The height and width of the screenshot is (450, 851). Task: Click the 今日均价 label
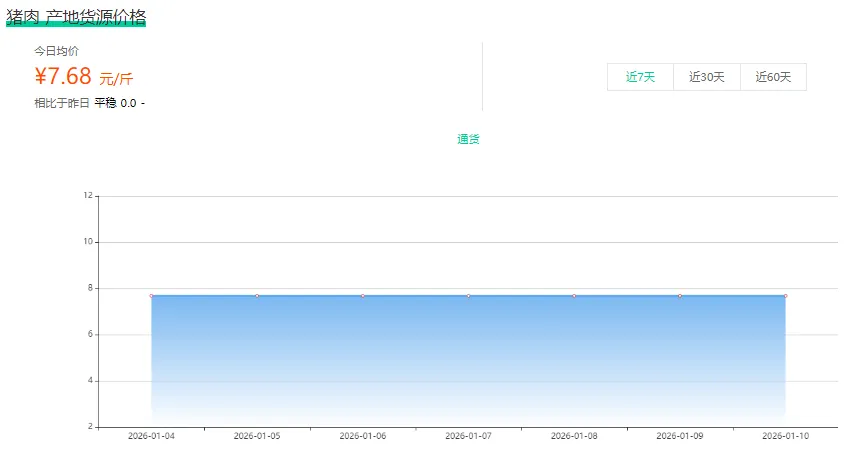tap(56, 51)
